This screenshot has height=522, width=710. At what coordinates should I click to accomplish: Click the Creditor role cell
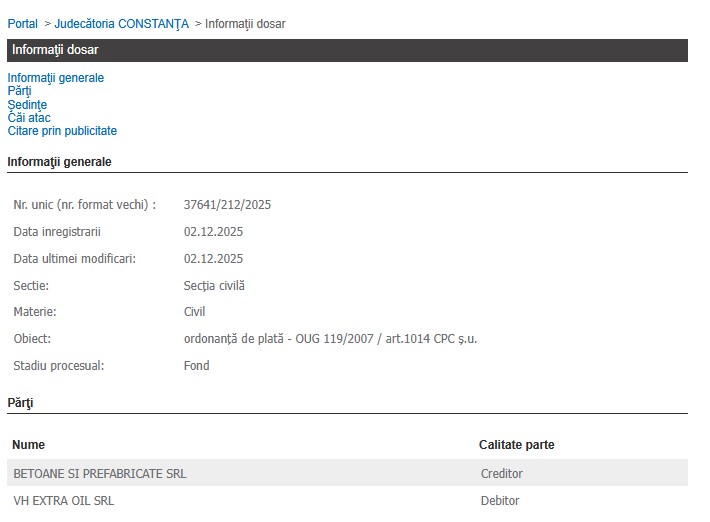502,473
